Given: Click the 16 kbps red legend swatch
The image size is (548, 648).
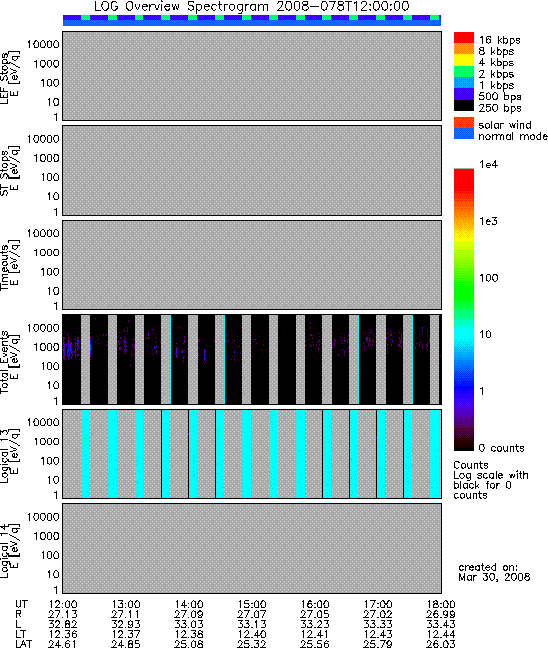Looking at the screenshot, I should [464, 37].
